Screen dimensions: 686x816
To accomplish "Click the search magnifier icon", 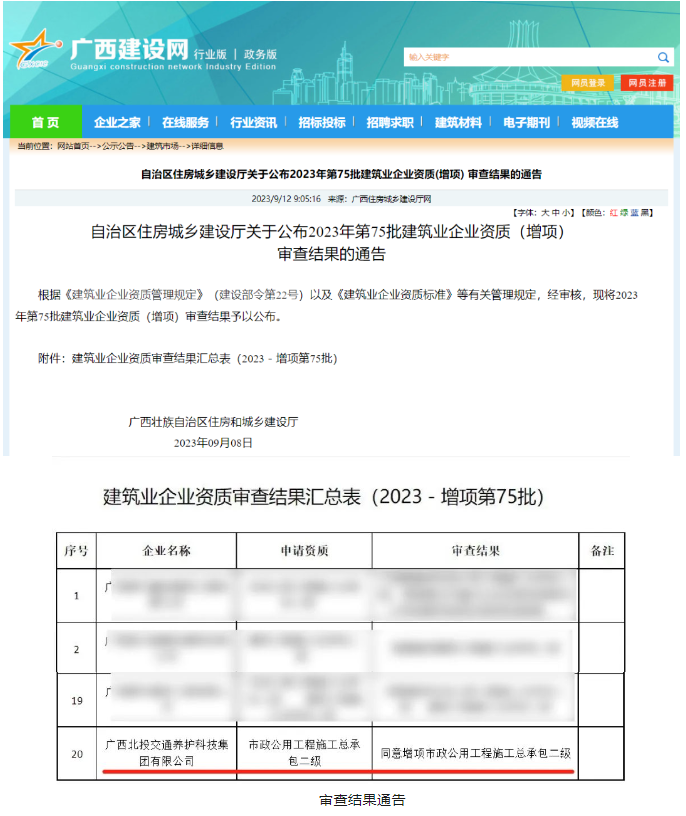I will 663,57.
